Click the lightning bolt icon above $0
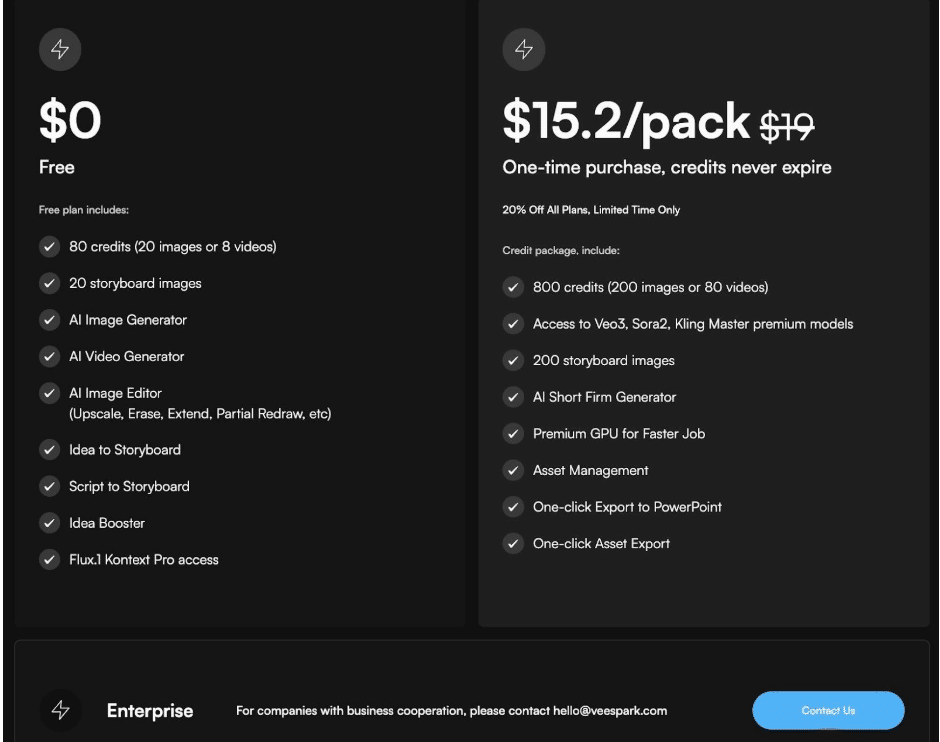This screenshot has height=742, width=940. 59,50
